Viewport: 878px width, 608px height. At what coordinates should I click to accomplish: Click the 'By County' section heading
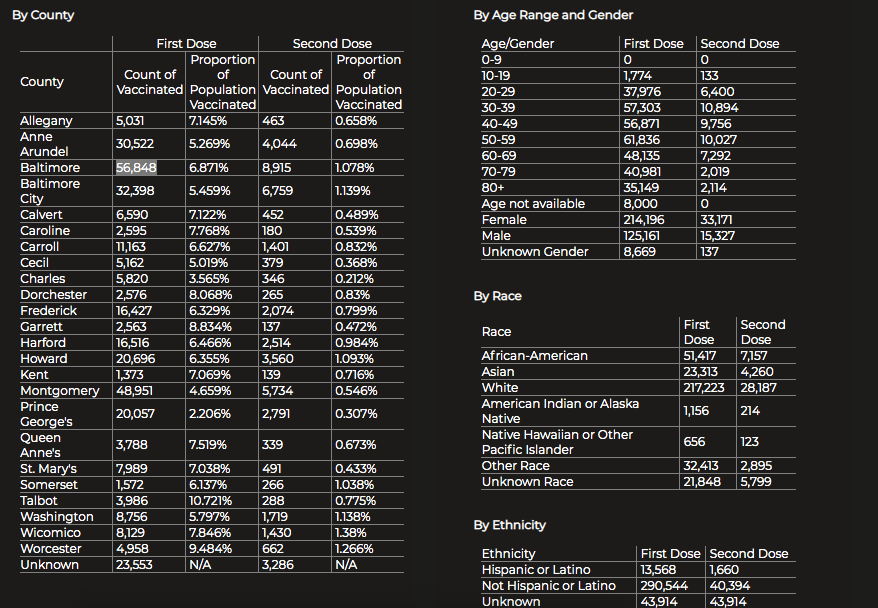43,16
